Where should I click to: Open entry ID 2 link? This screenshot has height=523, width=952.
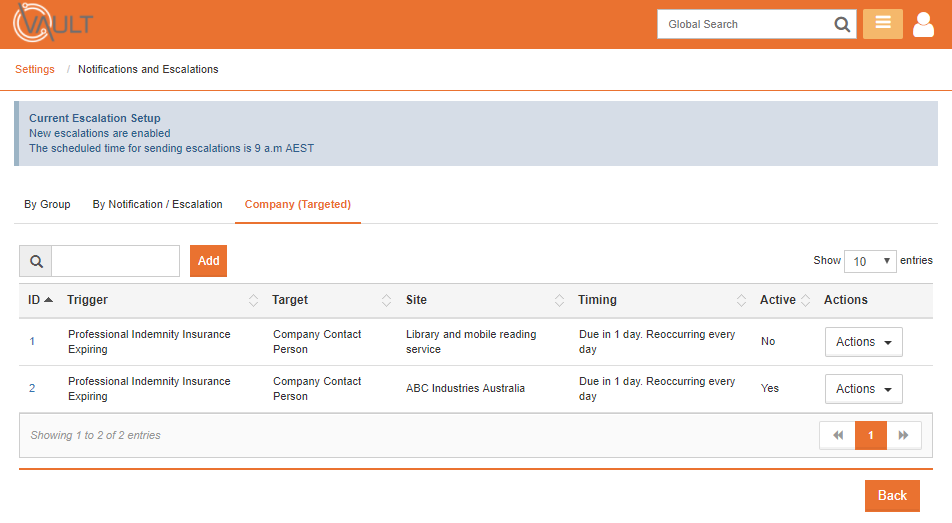[x=32, y=388]
